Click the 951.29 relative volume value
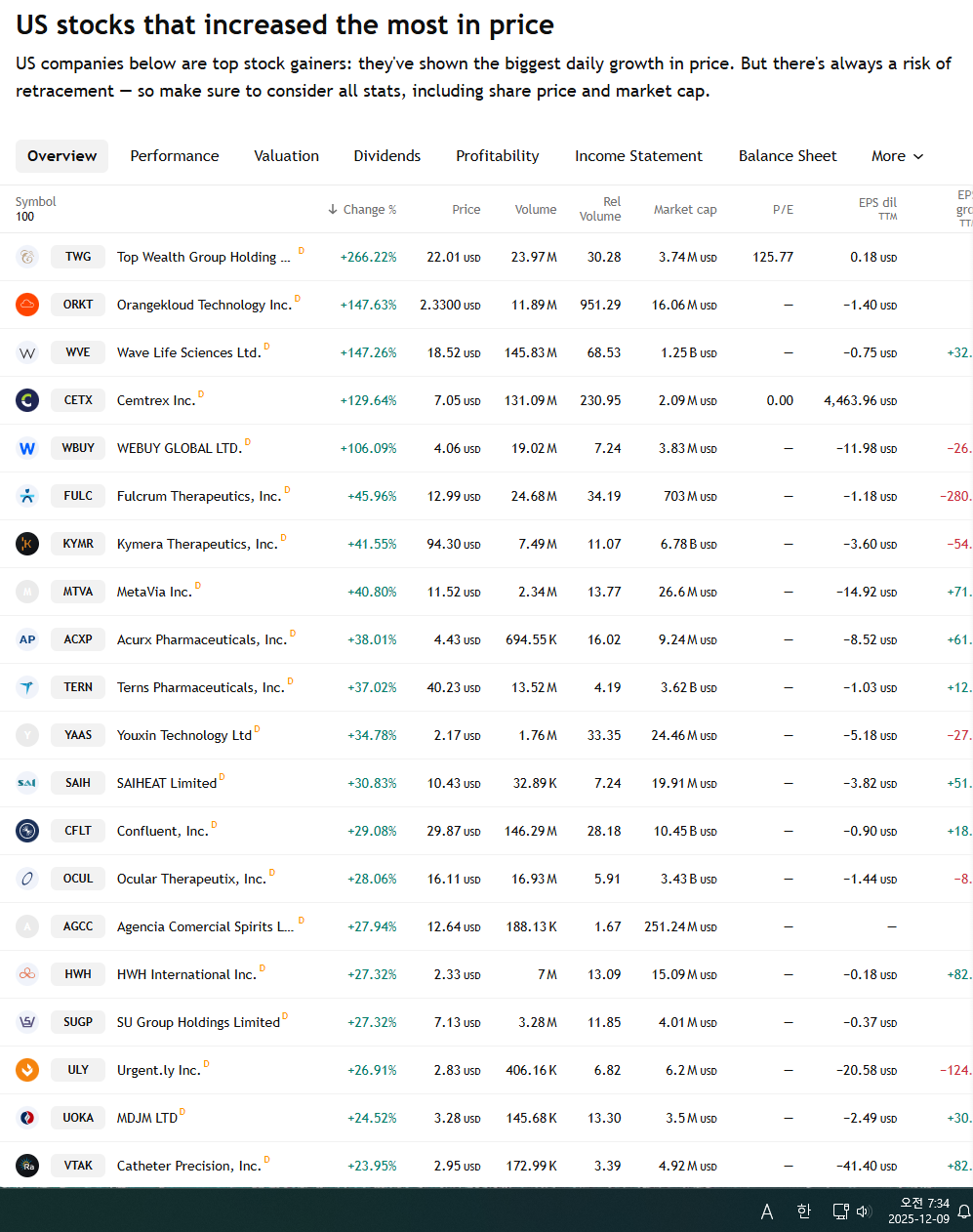 coord(600,305)
